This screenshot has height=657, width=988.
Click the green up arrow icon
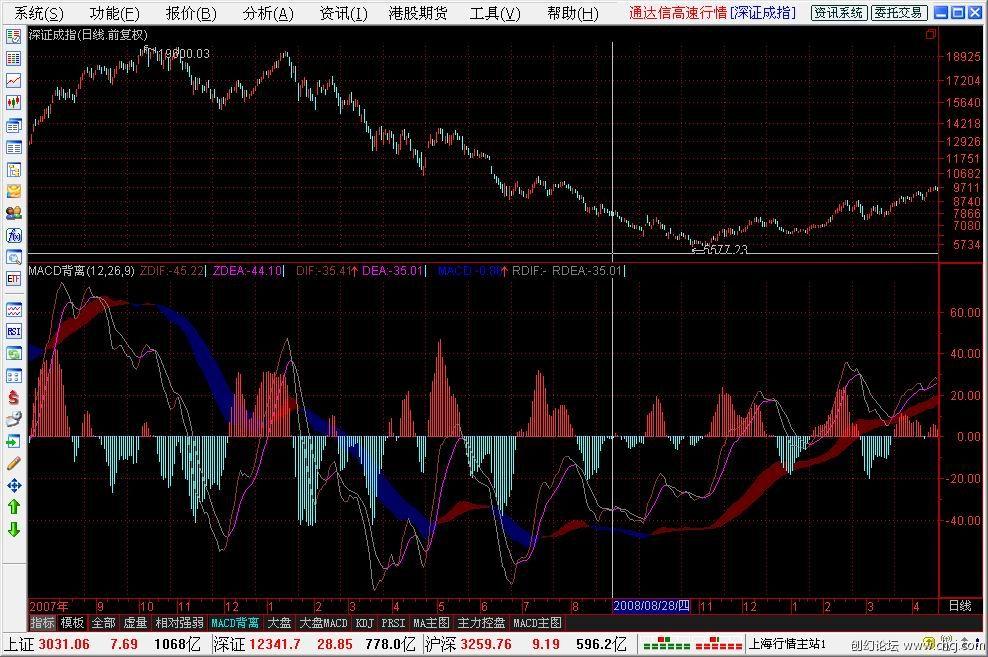[14, 507]
